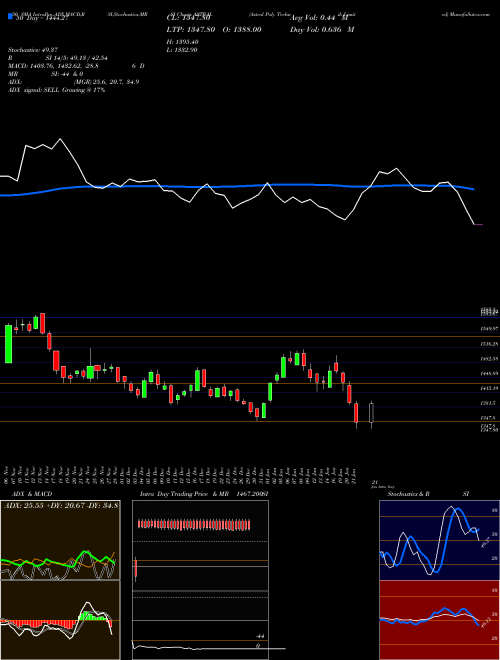Viewport: 500px width, 660px height.
Task: Click the ADX (MGR) 25.6, 20.7, 34.9 line
Action: pos(73,82)
